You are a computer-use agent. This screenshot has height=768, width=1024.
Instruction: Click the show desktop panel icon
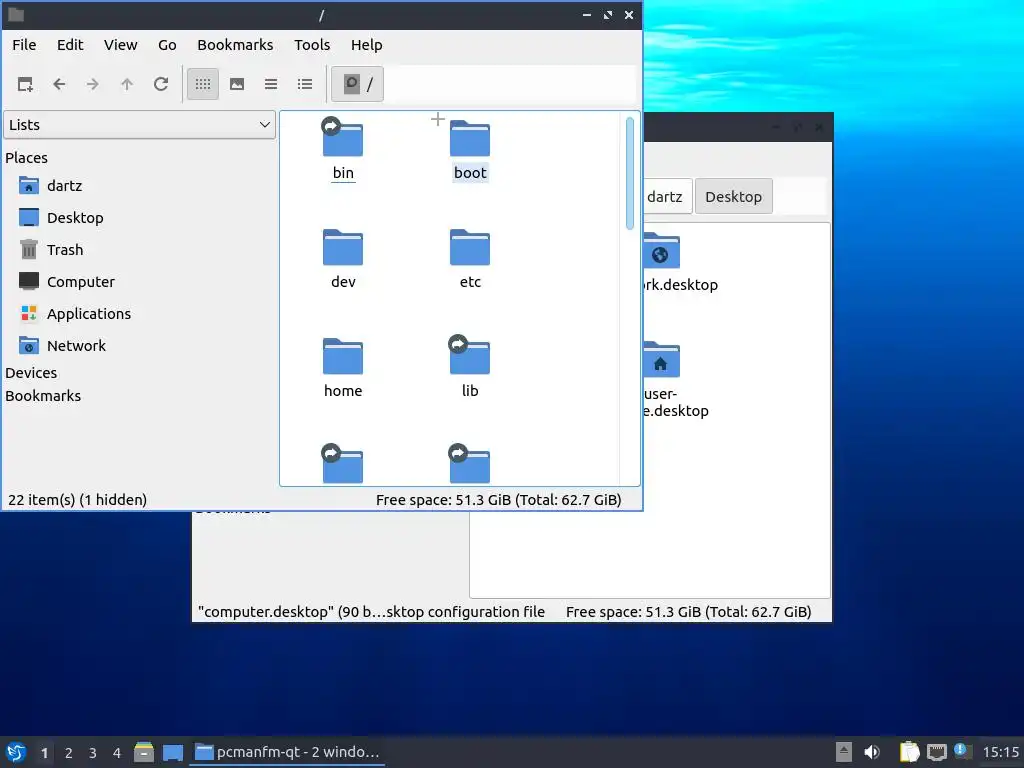pos(172,752)
